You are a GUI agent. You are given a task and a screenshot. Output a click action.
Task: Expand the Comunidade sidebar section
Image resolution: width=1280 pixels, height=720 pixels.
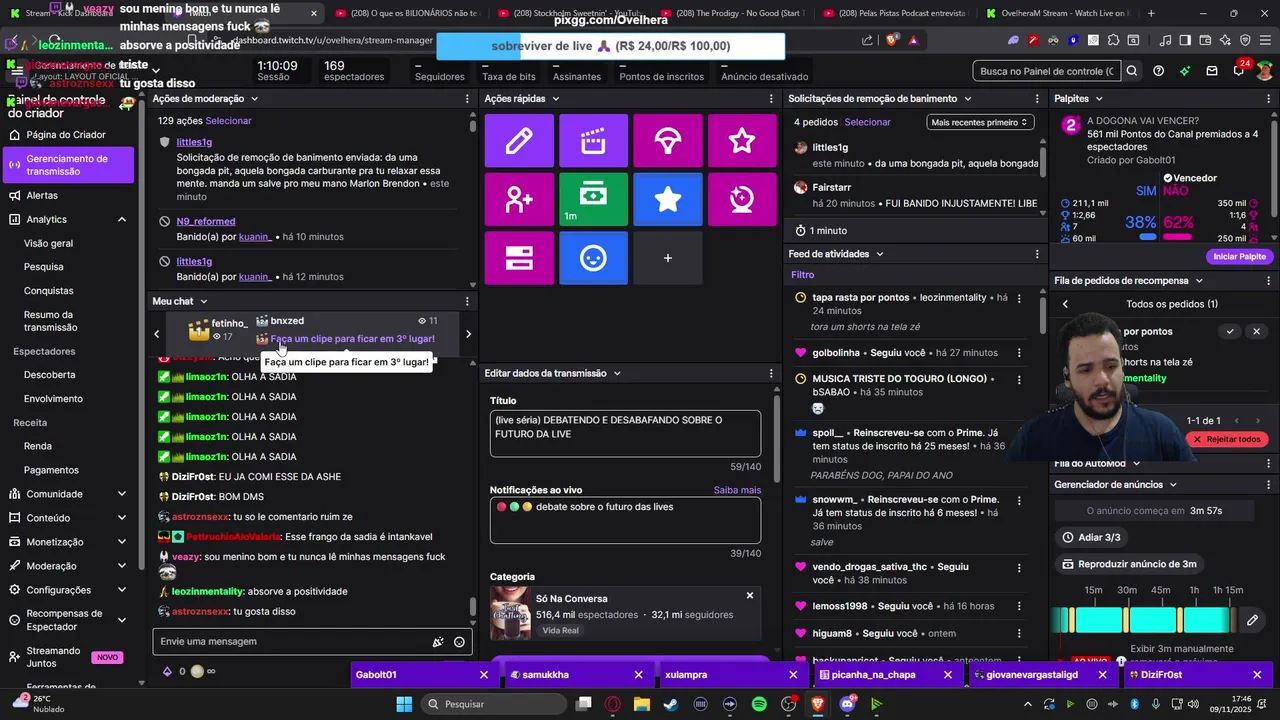point(122,494)
